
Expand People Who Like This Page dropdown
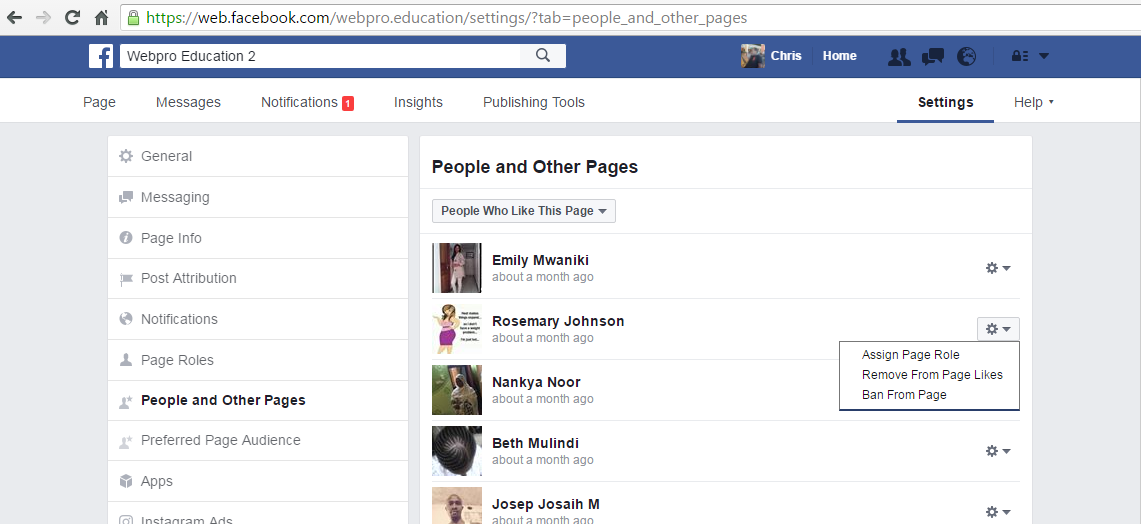coord(523,211)
